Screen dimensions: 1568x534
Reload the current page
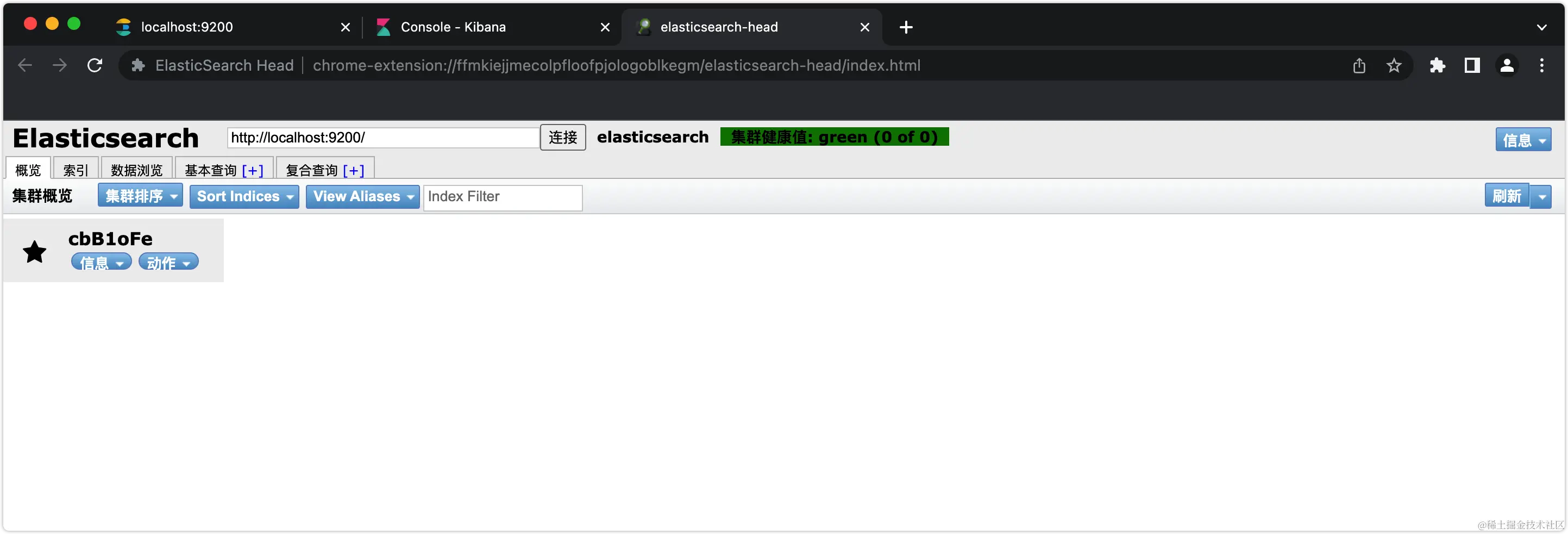point(95,65)
